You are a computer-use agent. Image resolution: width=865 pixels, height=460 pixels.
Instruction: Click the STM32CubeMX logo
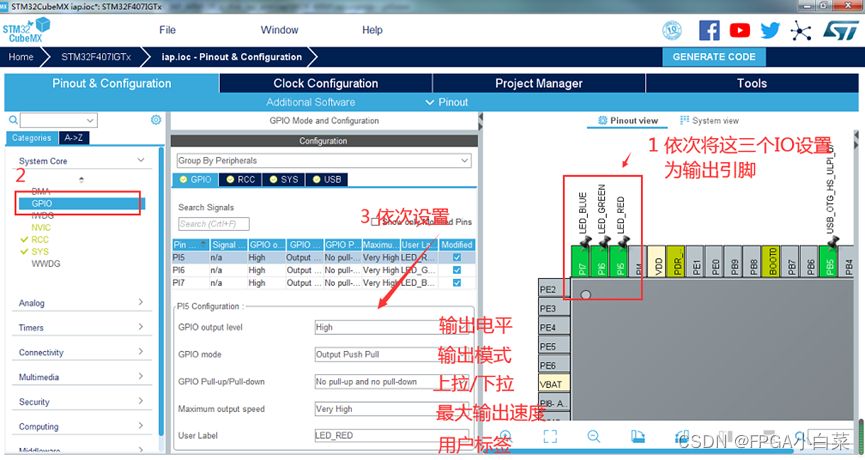click(x=26, y=30)
